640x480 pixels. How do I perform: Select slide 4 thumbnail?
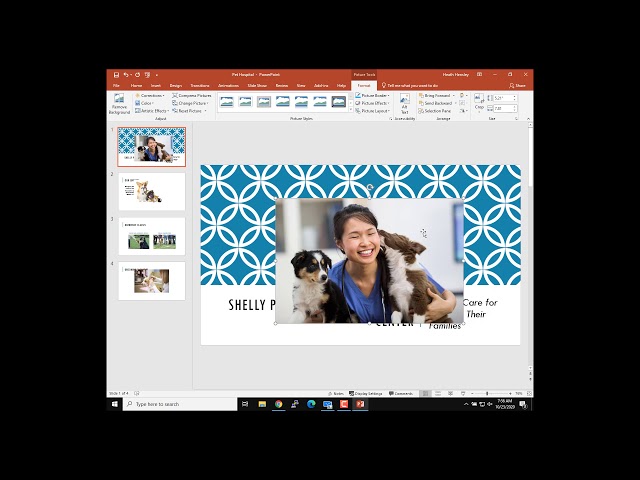(151, 281)
